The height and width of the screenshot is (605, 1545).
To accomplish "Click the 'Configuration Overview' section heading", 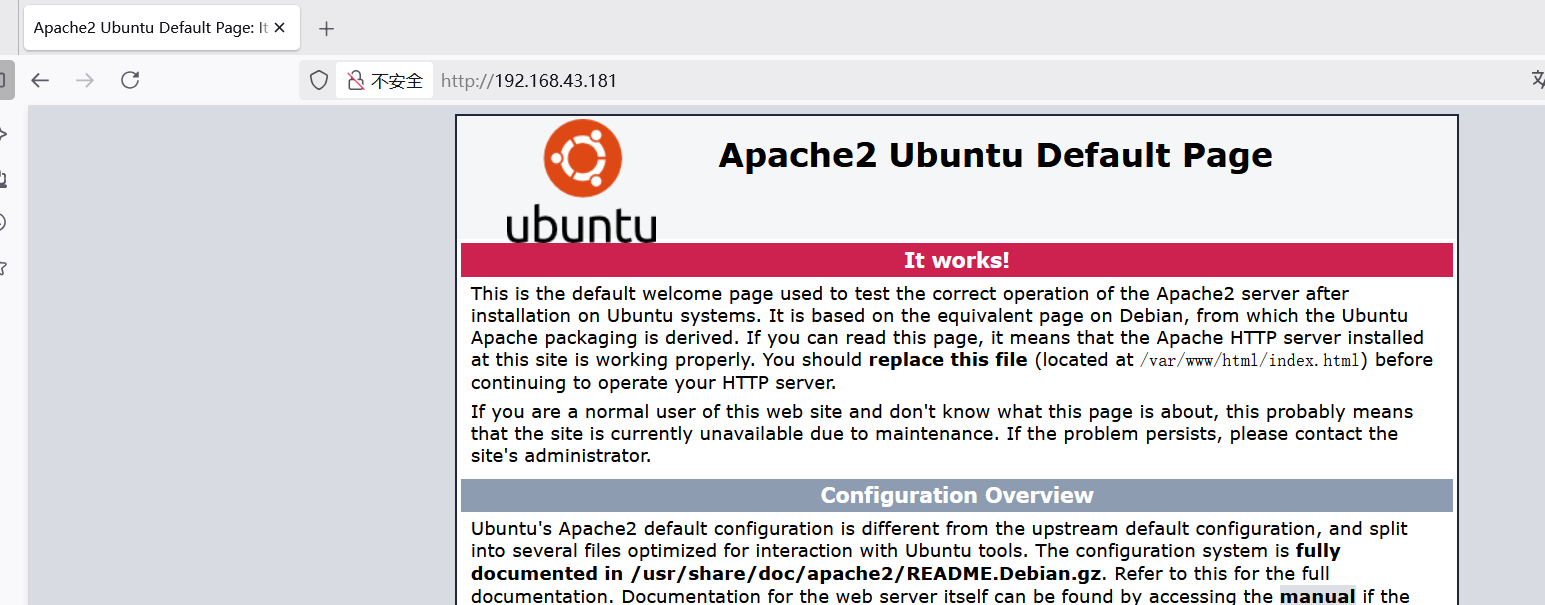I will pyautogui.click(x=956, y=495).
